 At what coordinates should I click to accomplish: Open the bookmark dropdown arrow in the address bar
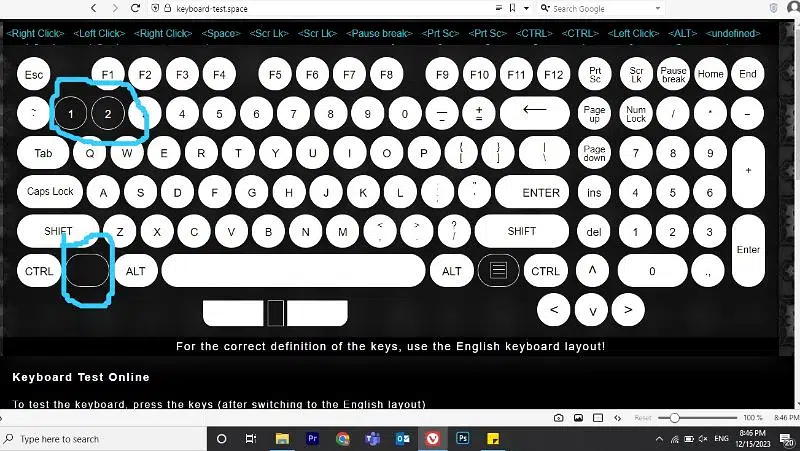pyautogui.click(x=527, y=8)
